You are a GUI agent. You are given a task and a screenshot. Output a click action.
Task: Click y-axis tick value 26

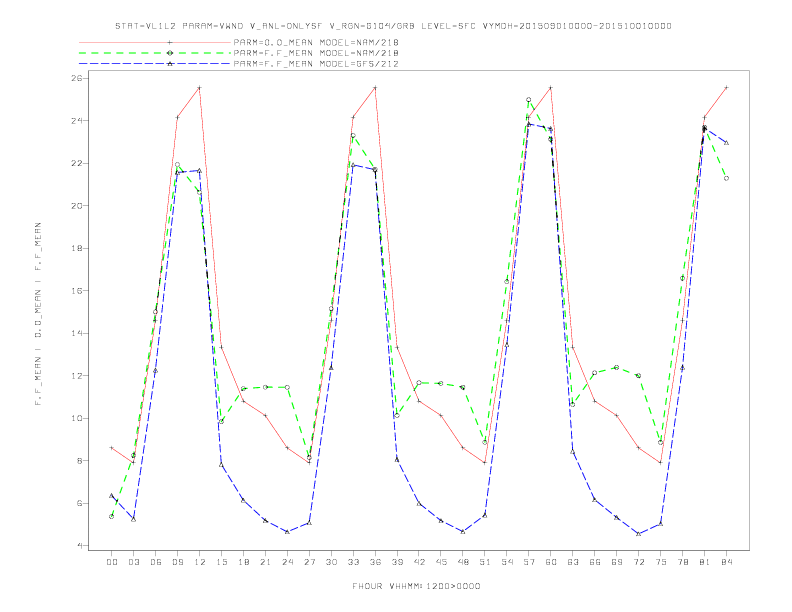click(x=77, y=78)
